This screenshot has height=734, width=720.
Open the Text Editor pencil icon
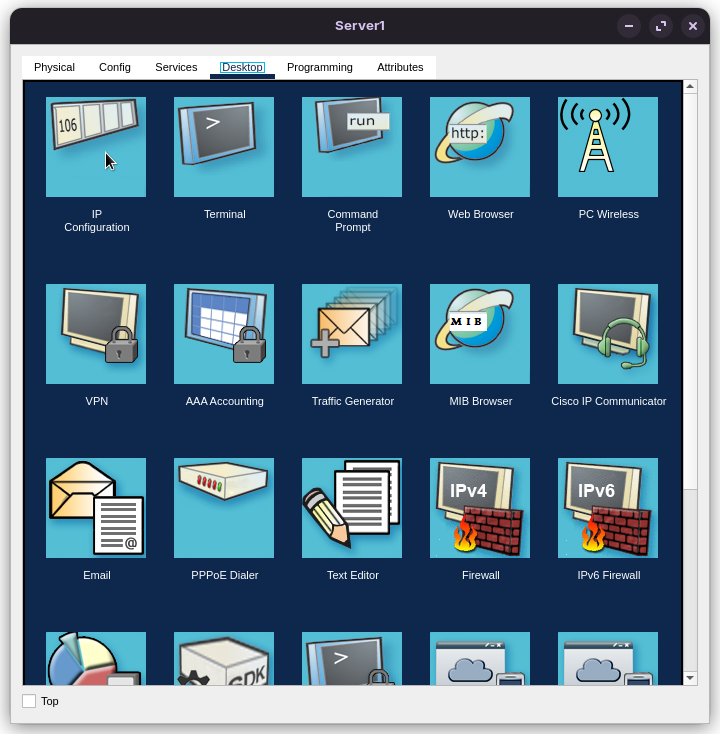(x=352, y=508)
